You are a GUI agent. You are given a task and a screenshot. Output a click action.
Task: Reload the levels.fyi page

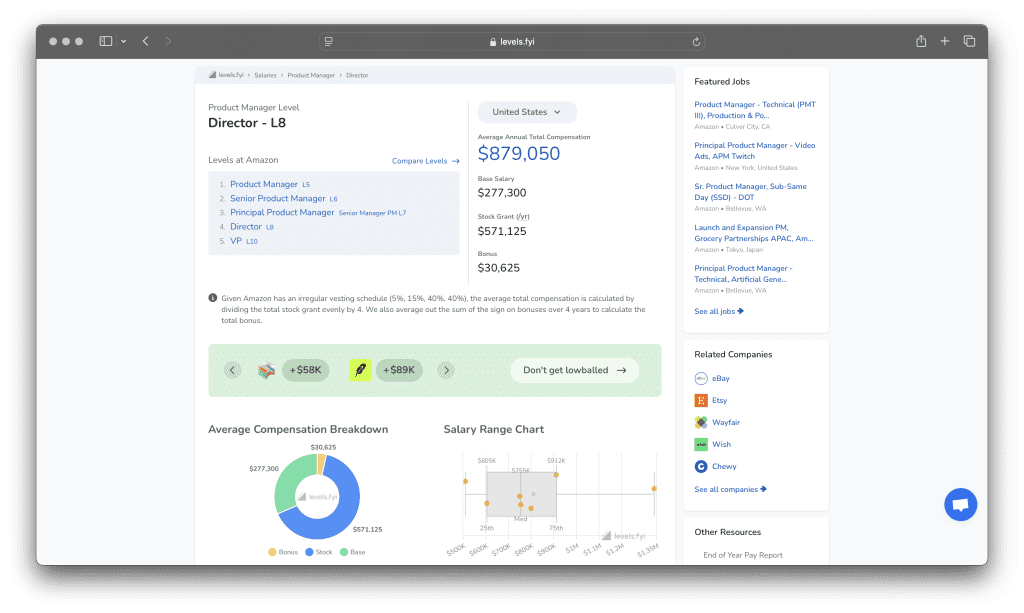click(696, 42)
